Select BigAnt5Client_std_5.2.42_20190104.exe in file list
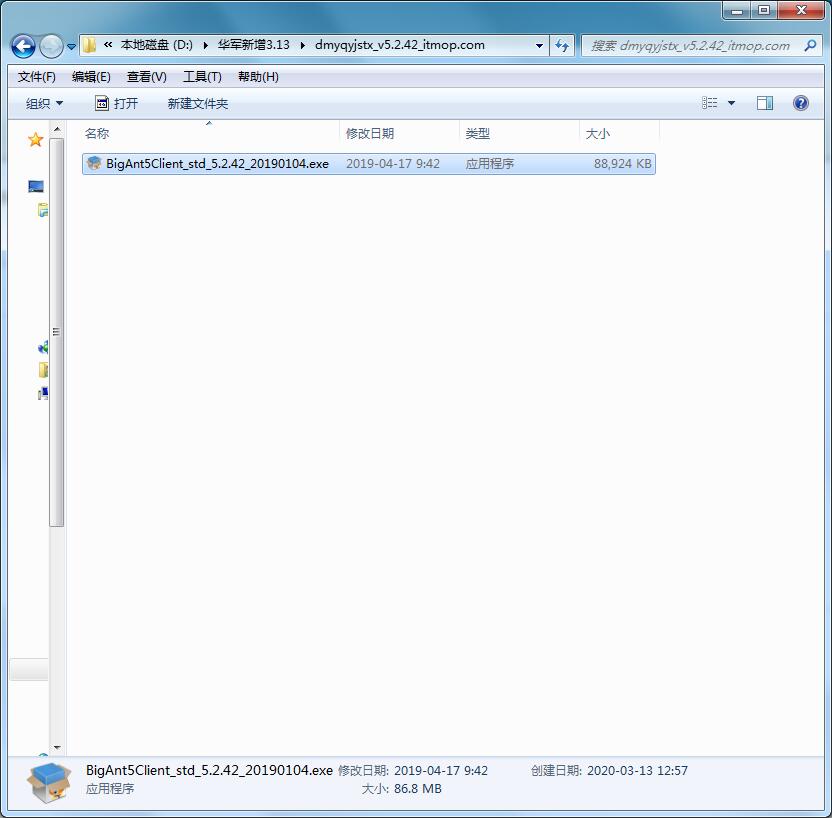Screen dimensions: 832x818 [218, 163]
